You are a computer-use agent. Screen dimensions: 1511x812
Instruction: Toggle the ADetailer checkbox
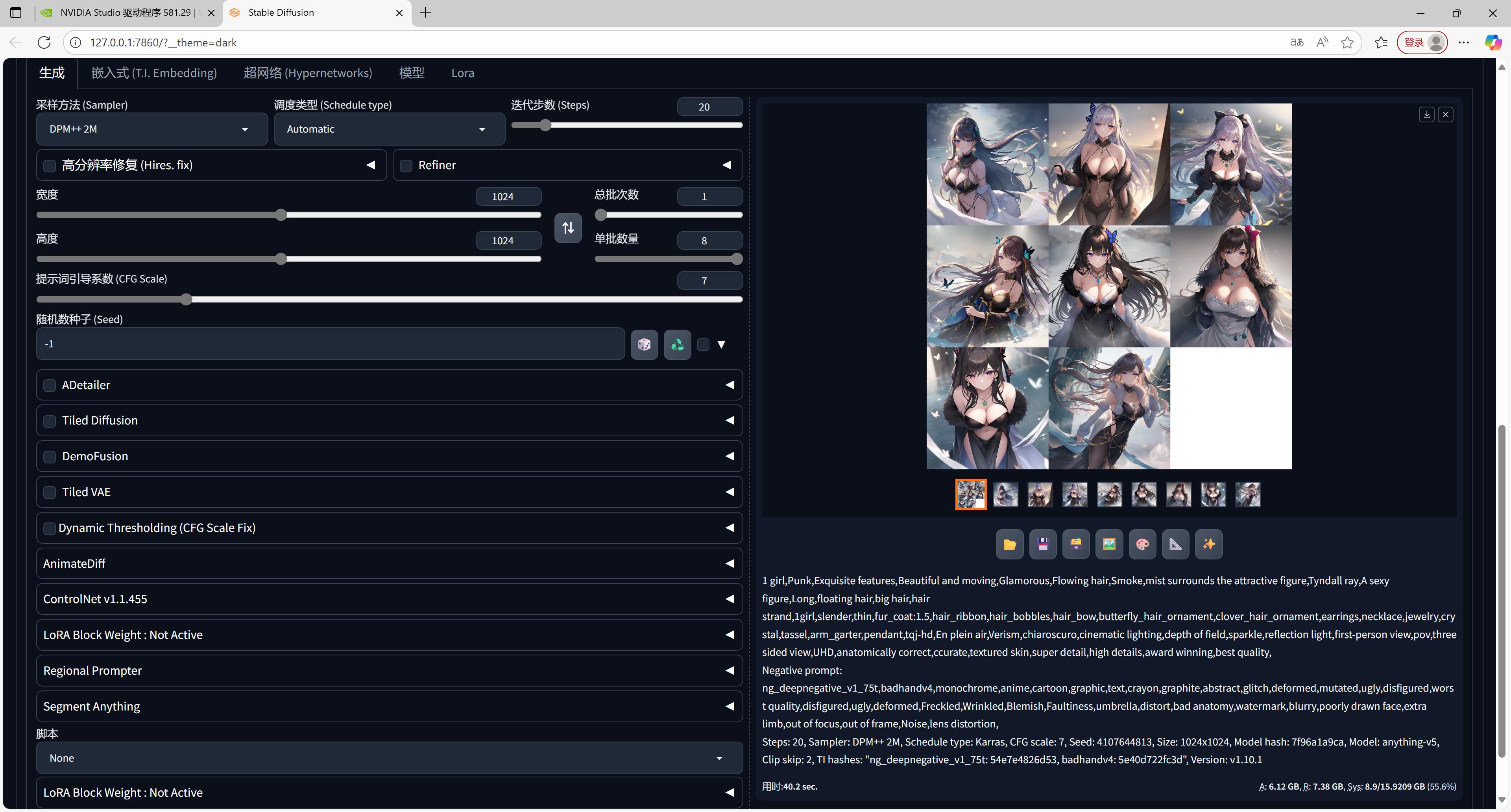coord(50,385)
